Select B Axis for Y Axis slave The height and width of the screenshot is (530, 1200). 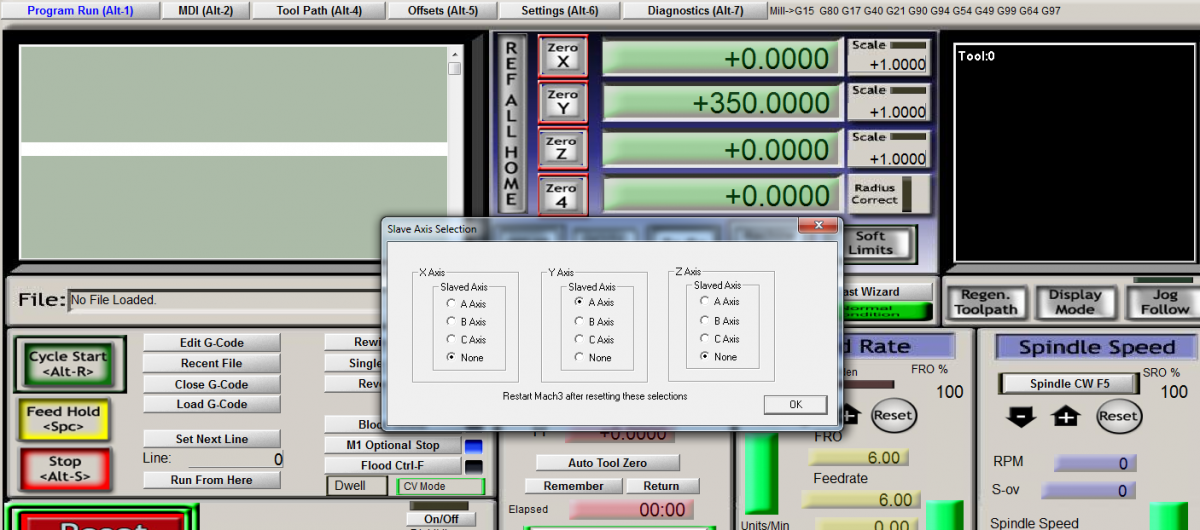(580, 322)
